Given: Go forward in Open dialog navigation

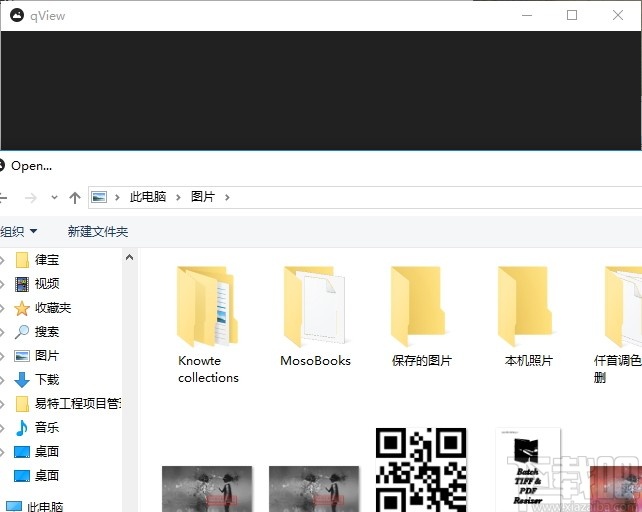Looking at the screenshot, I should (31, 198).
